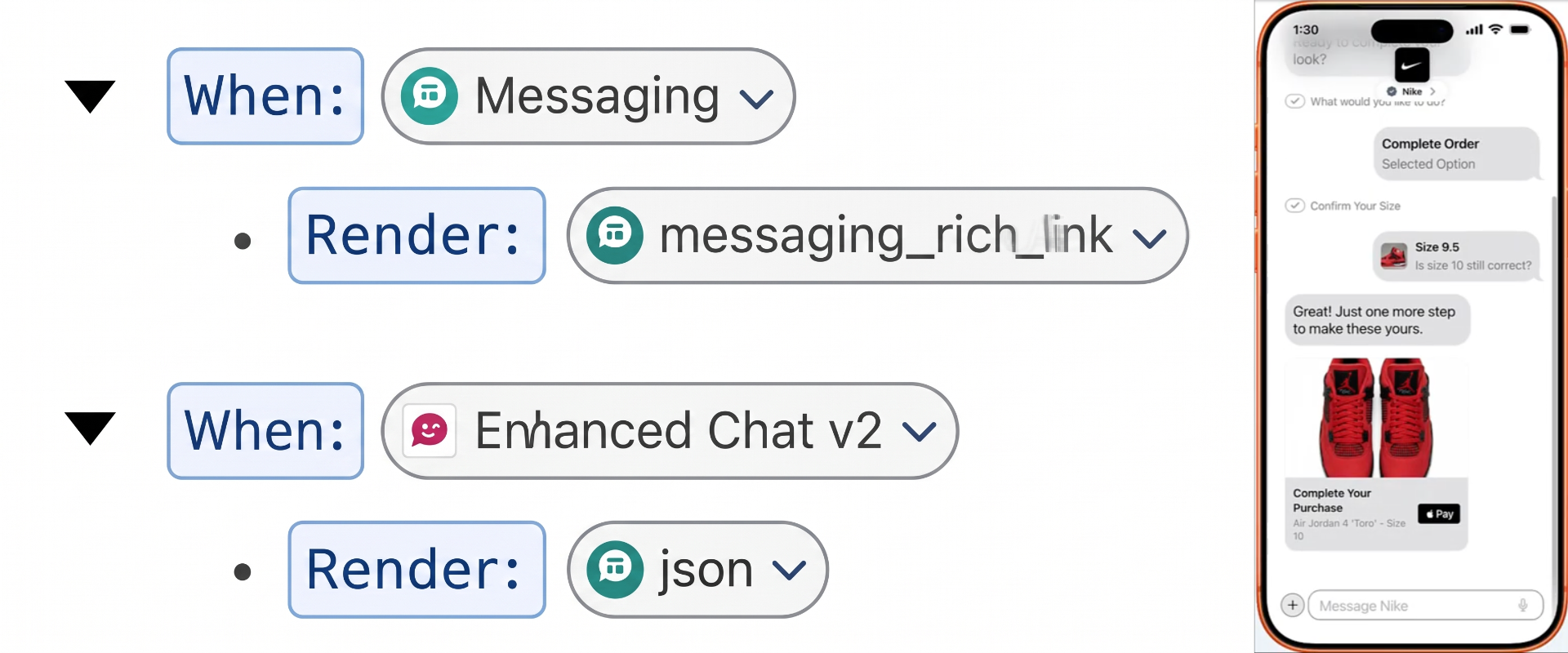1568x653 pixels.
Task: Open the json render dropdown
Action: (x=697, y=570)
